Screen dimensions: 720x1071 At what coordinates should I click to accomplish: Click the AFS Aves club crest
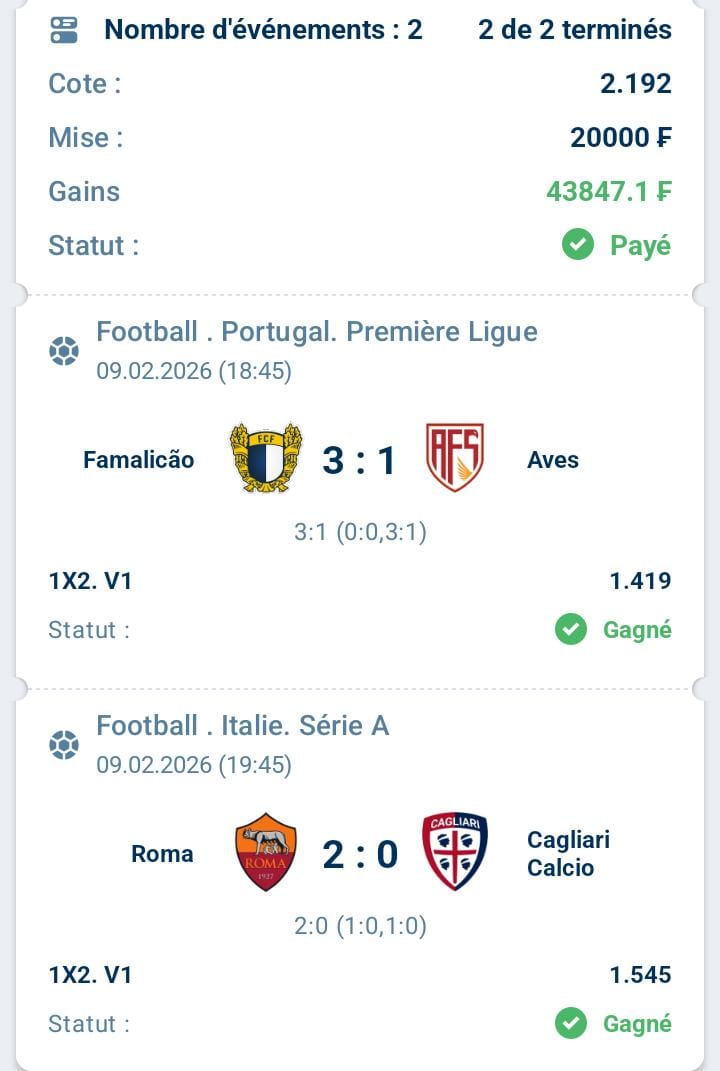pyautogui.click(x=454, y=457)
